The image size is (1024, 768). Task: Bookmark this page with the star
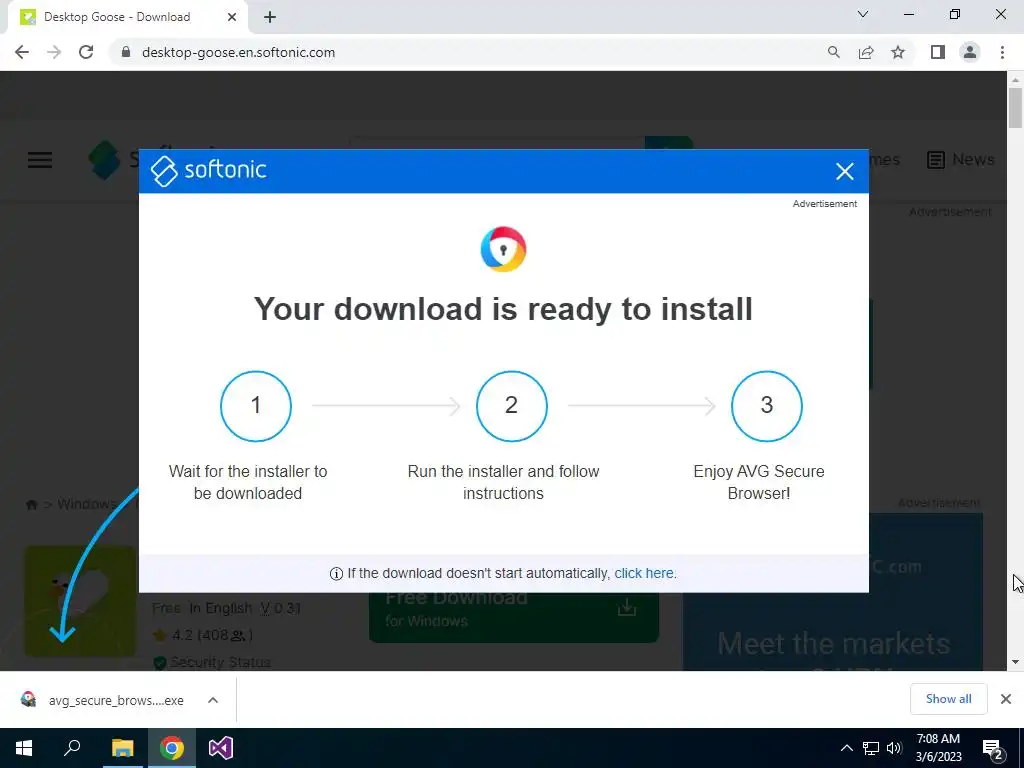point(898,52)
